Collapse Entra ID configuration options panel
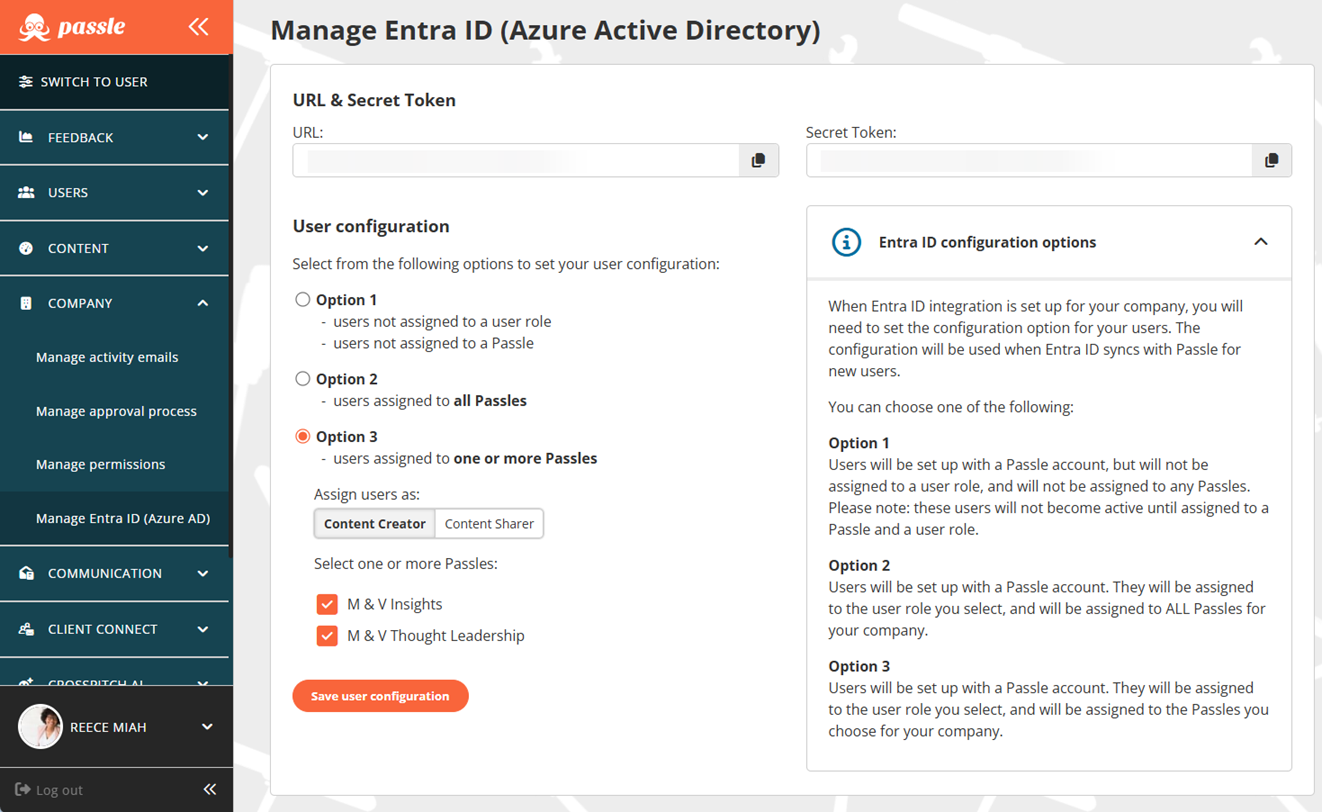The image size is (1322, 812). click(x=1261, y=242)
